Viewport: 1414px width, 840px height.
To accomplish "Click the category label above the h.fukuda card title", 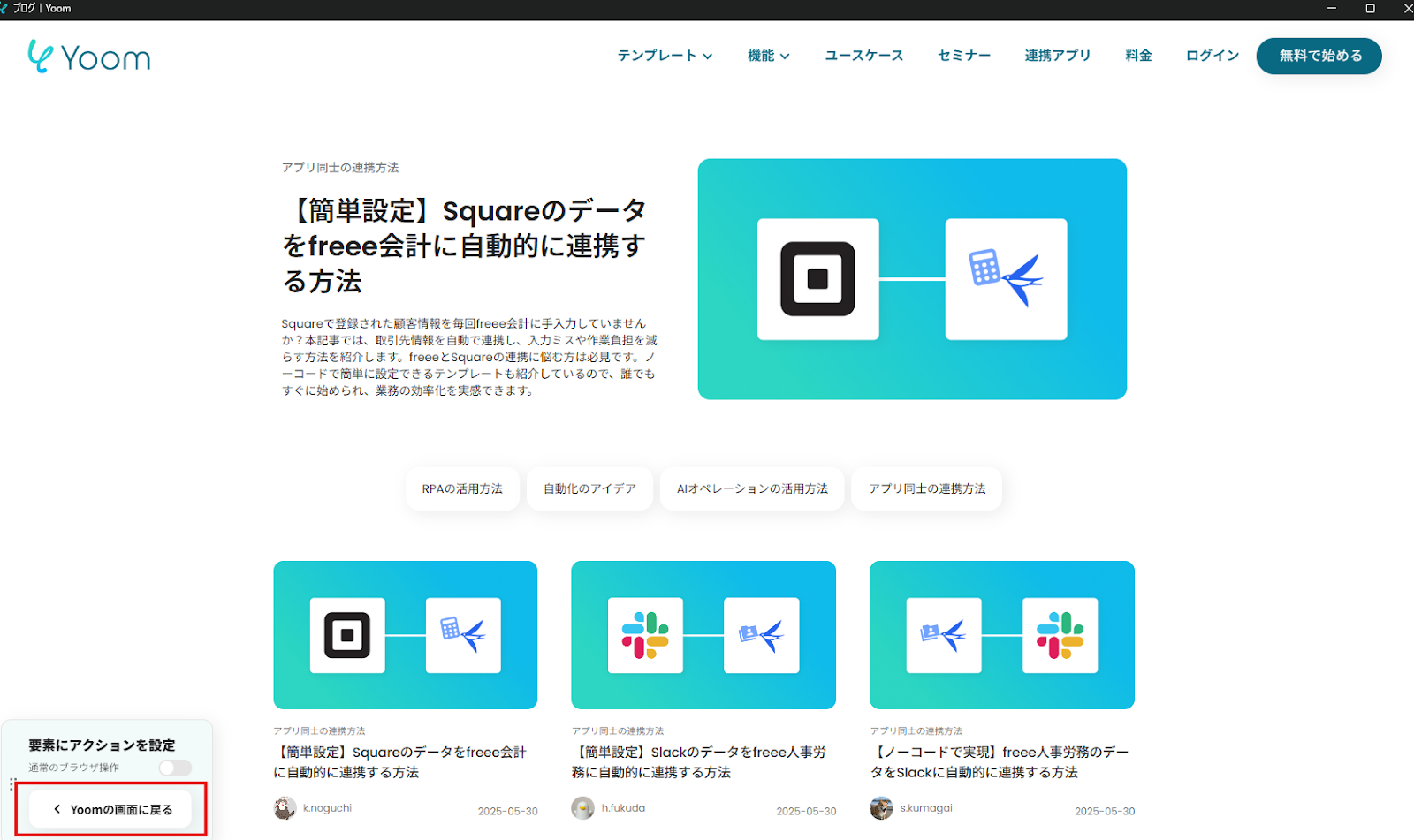I will click(x=618, y=731).
